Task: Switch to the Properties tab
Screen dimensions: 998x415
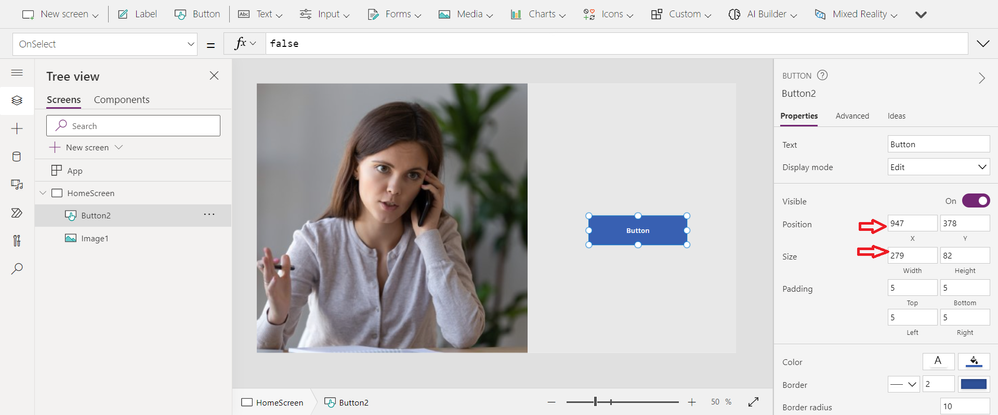Action: 799,116
